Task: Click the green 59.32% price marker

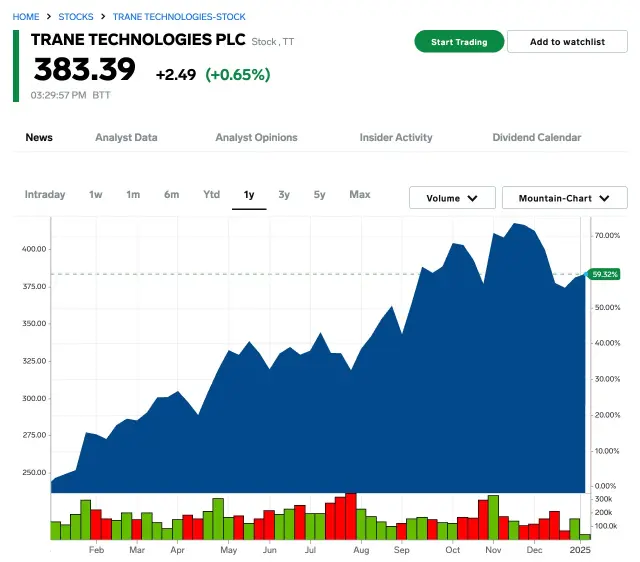Action: [x=605, y=274]
